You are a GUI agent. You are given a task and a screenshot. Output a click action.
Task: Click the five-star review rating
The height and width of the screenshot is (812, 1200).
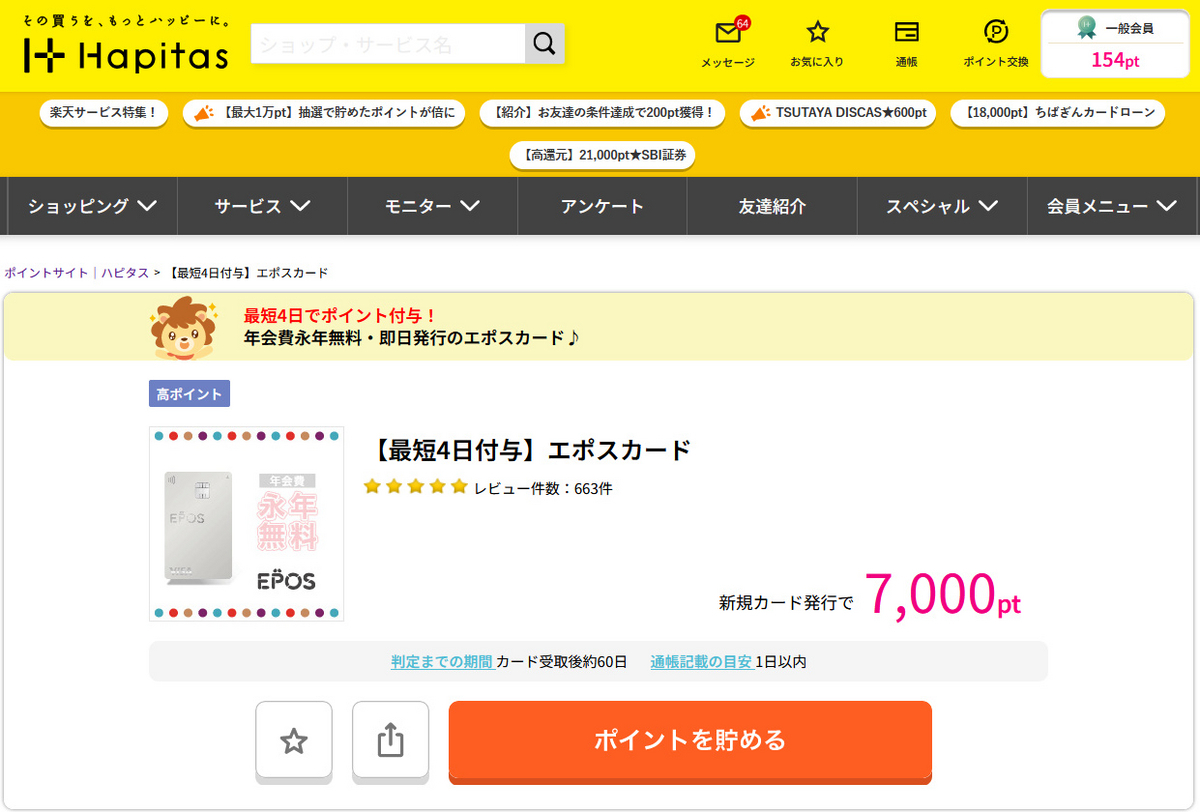click(x=415, y=487)
